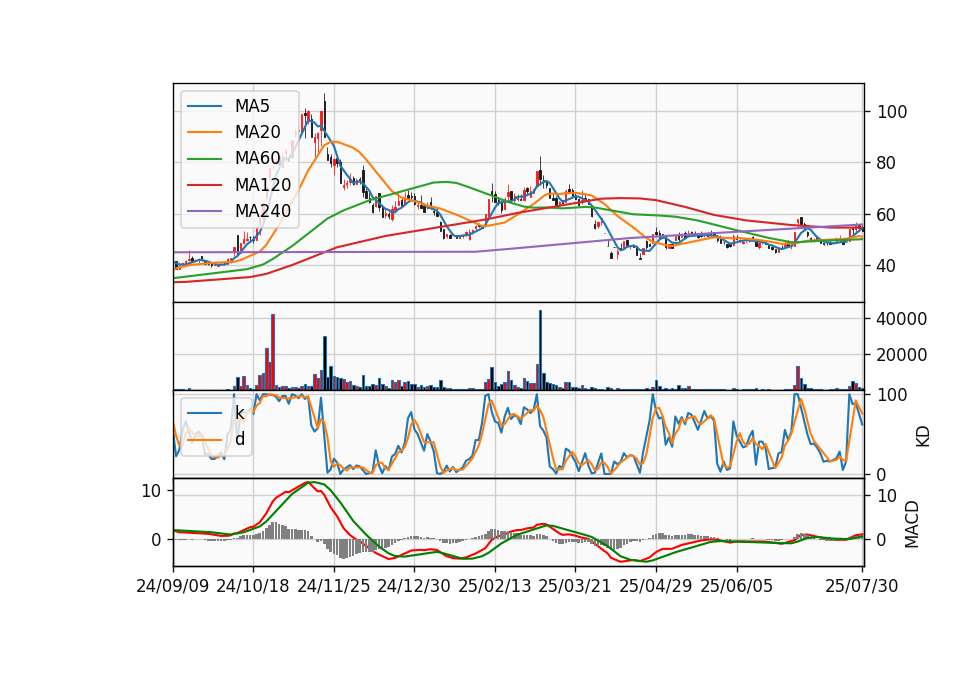Click the red MA120 legend line sample
960x690 pixels.
(x=204, y=185)
